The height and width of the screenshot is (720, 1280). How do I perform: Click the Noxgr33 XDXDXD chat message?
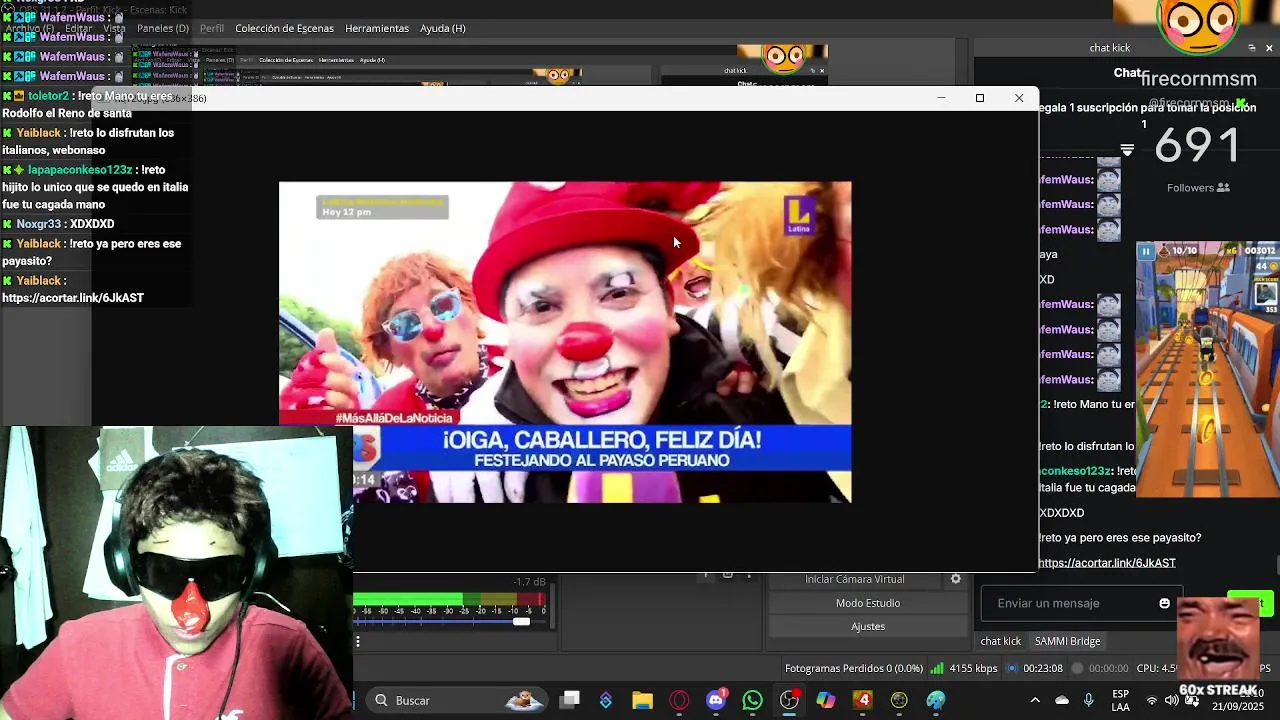58,224
